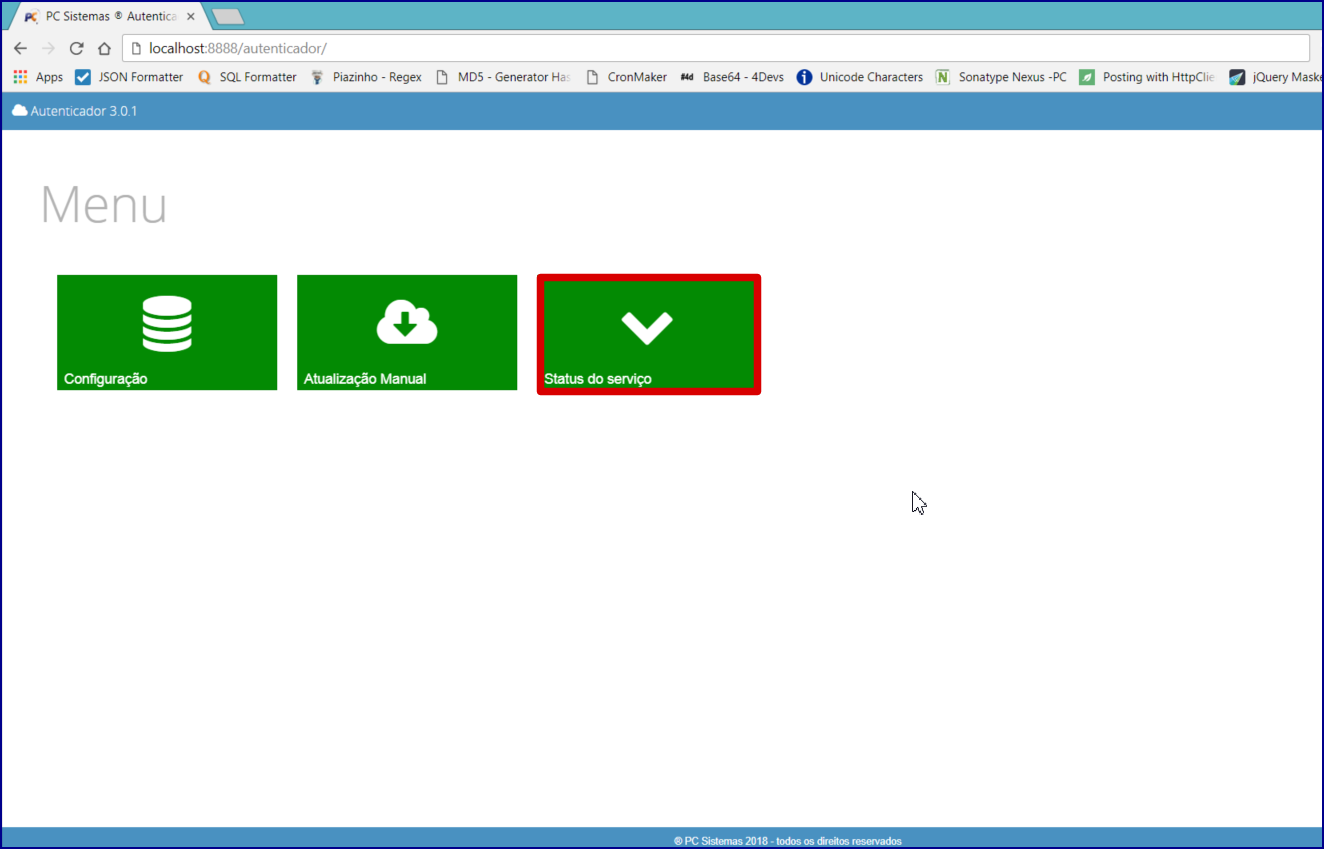Focus the localhost:8888/autenticador address bar
The image size is (1324, 849).
tap(716, 48)
